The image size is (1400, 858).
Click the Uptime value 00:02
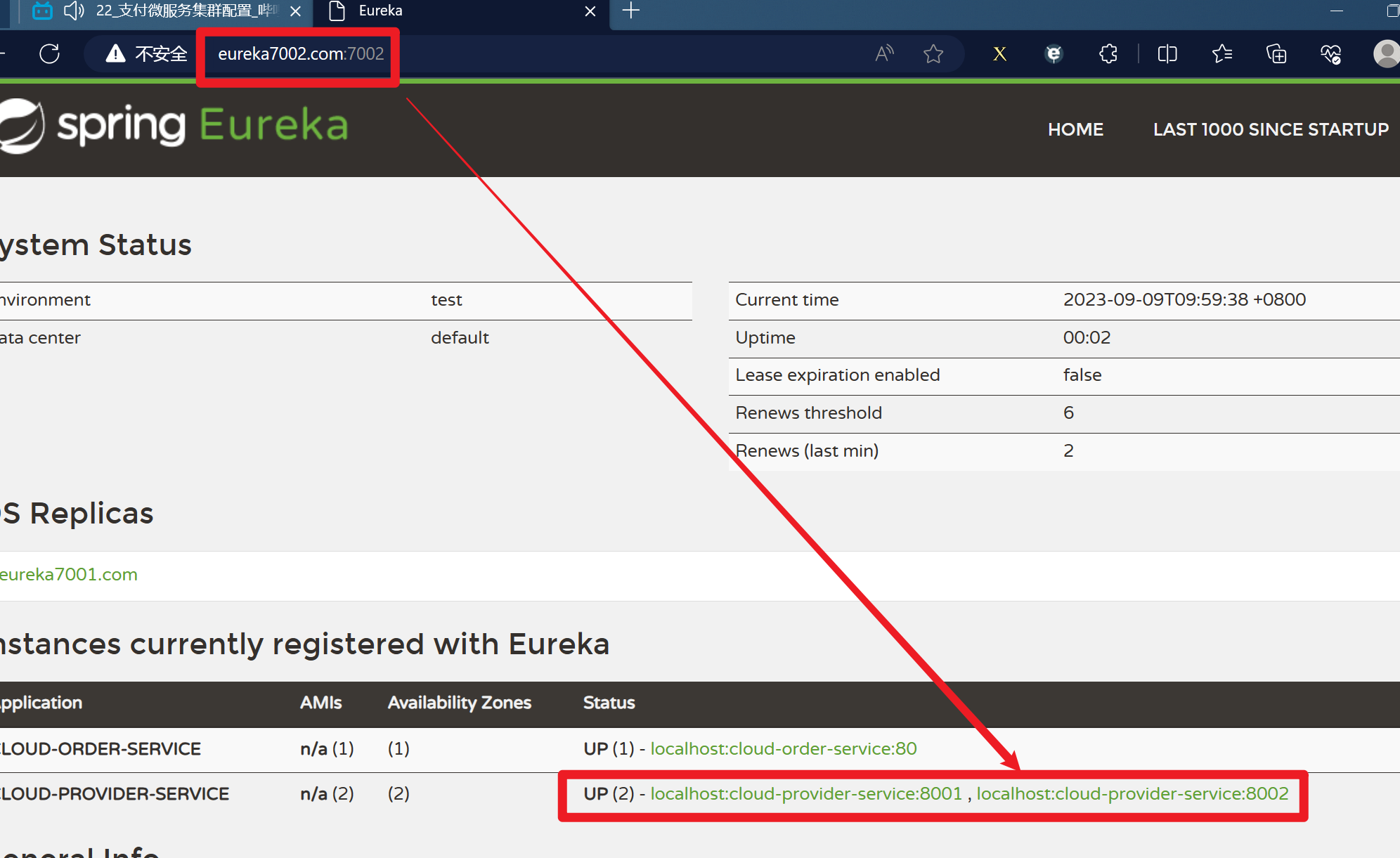click(1087, 337)
